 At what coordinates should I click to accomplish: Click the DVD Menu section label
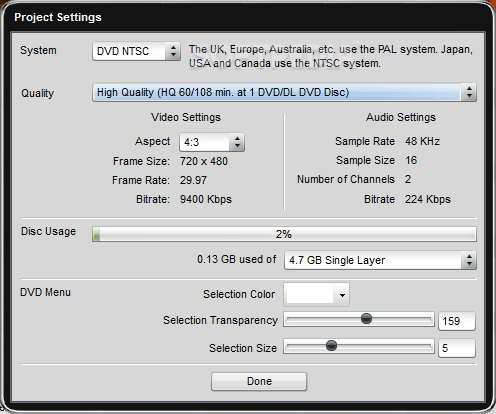[45, 292]
